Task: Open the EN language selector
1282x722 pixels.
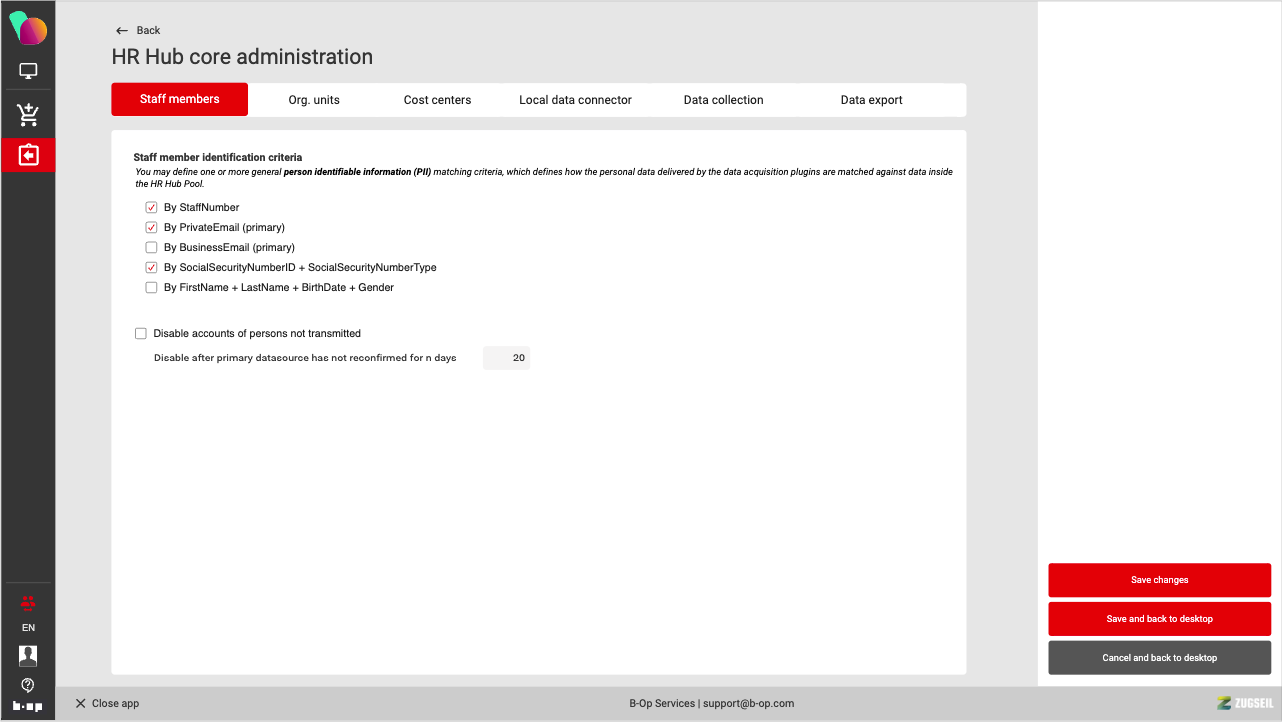Action: click(28, 628)
